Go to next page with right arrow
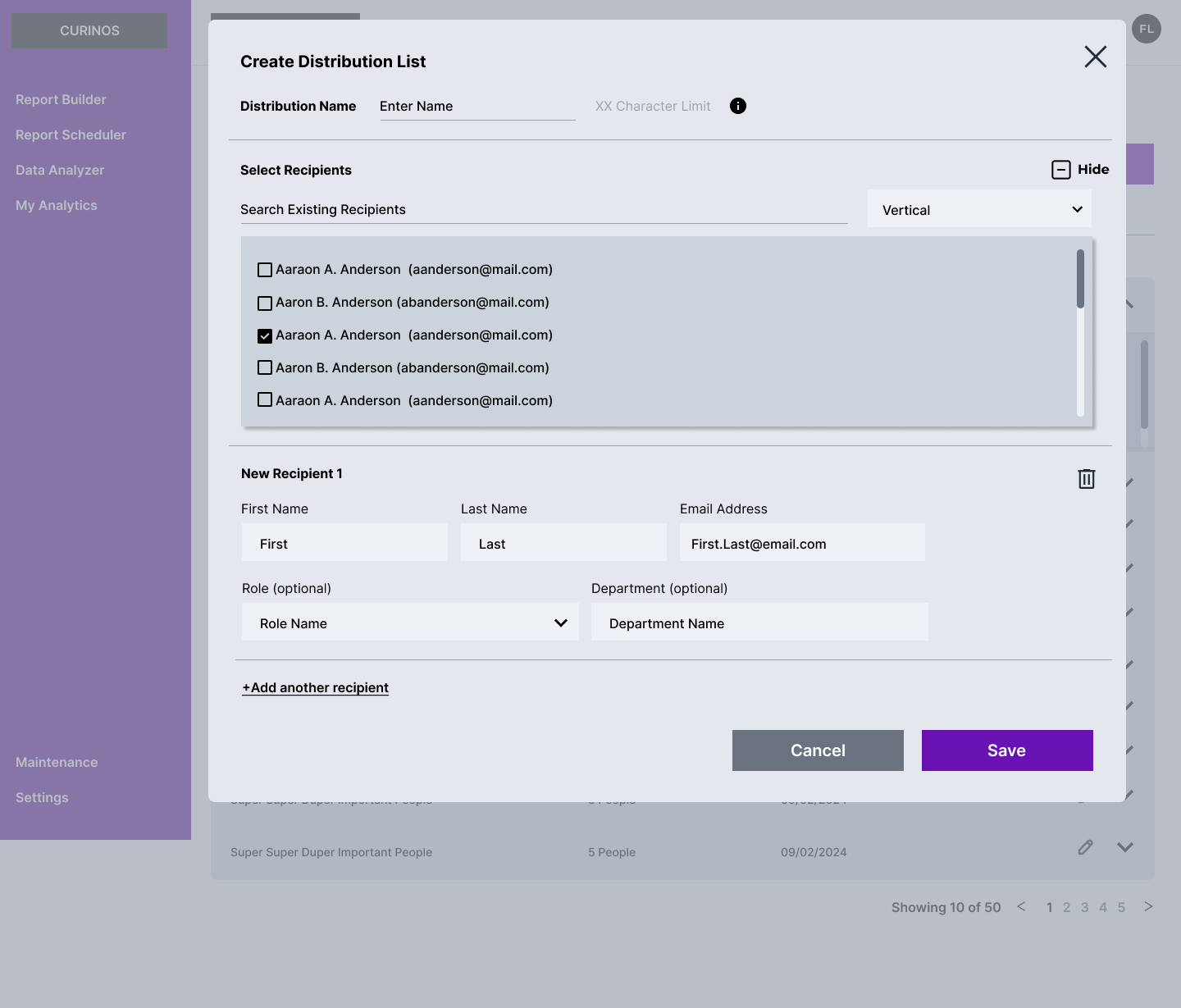This screenshot has height=1008, width=1181. click(1148, 906)
